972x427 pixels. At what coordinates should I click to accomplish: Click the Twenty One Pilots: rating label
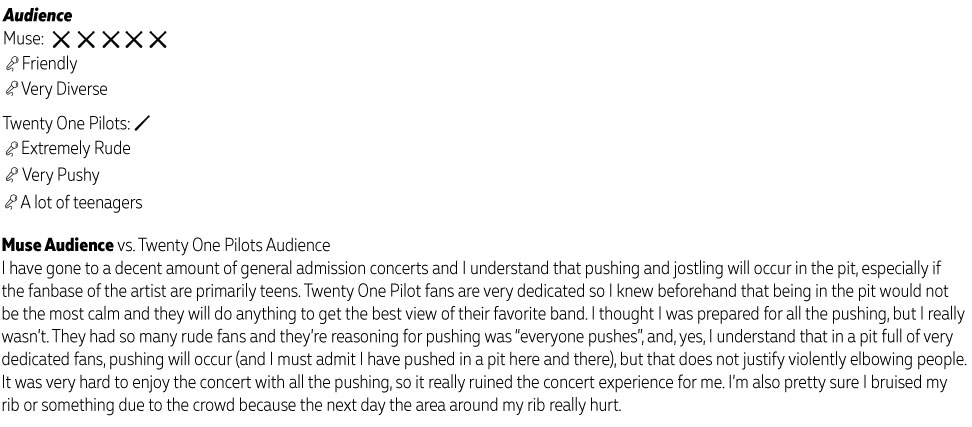pyautogui.click(x=67, y=123)
